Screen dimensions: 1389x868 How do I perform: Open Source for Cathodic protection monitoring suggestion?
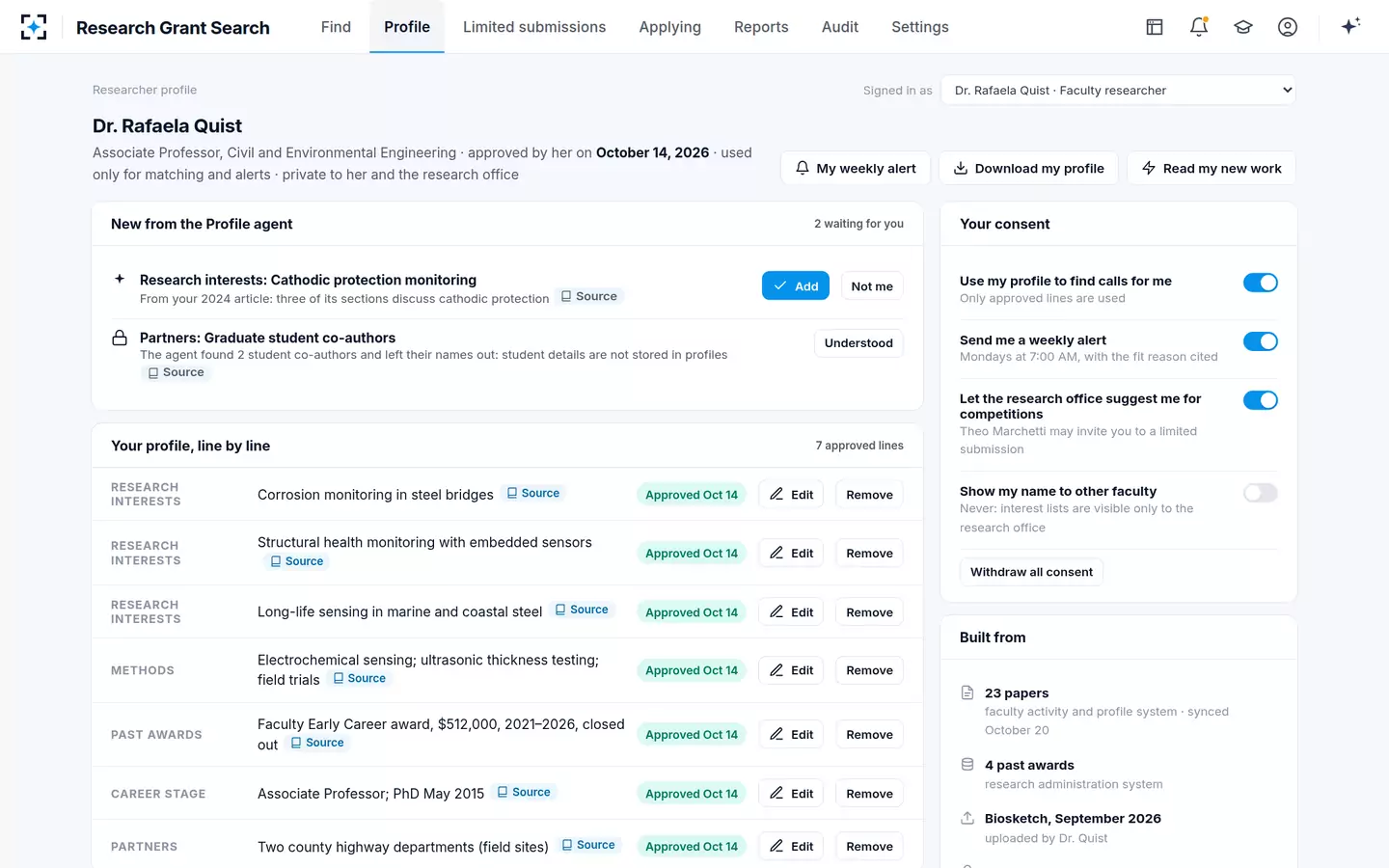click(x=589, y=297)
